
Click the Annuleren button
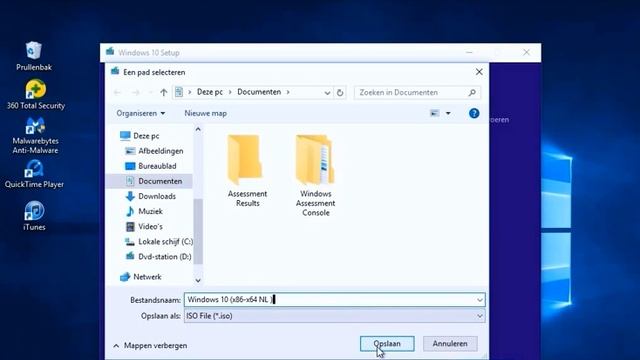coord(450,344)
